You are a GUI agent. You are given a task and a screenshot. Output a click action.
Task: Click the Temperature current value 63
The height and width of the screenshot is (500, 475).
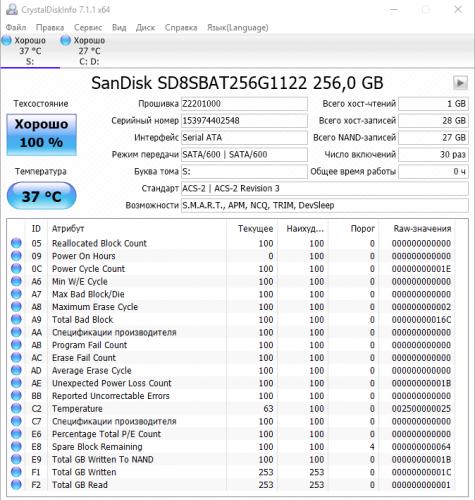[x=267, y=408]
